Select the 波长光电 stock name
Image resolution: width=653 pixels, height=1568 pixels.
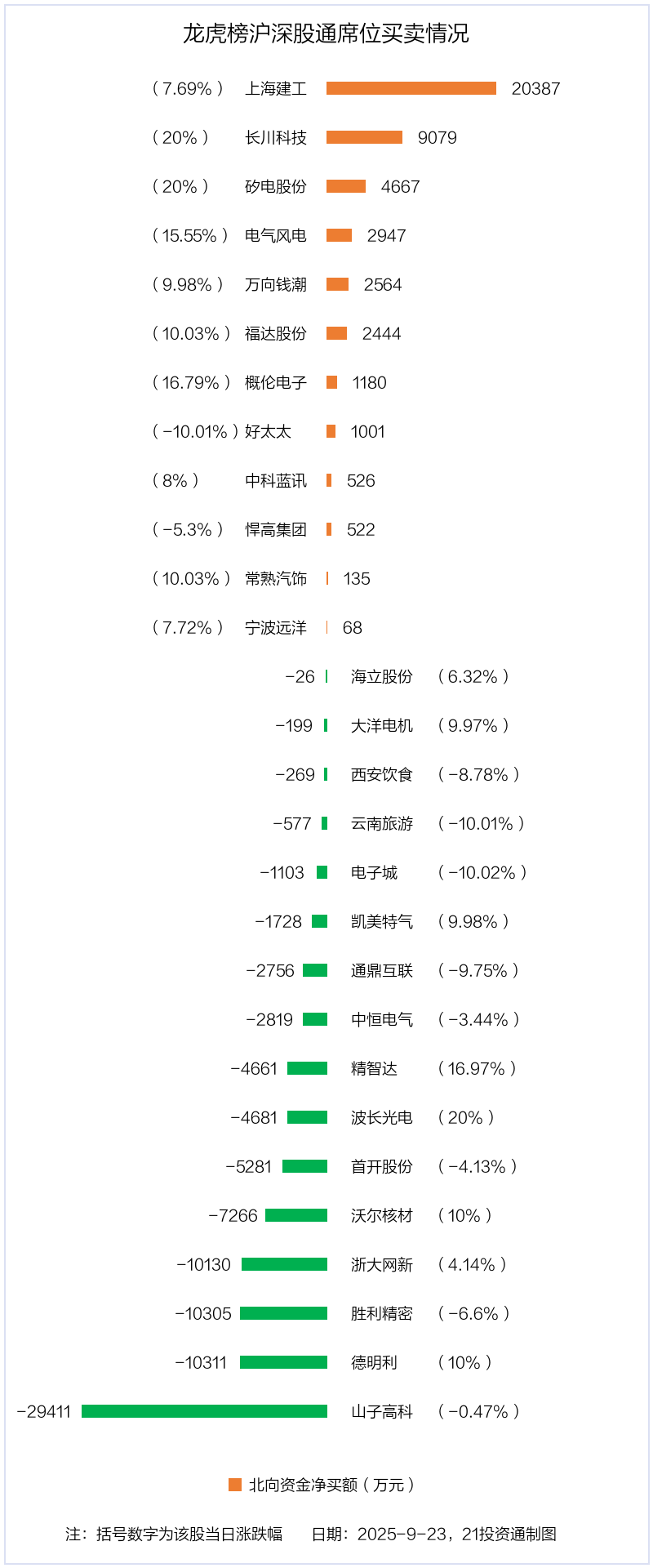click(x=382, y=1117)
